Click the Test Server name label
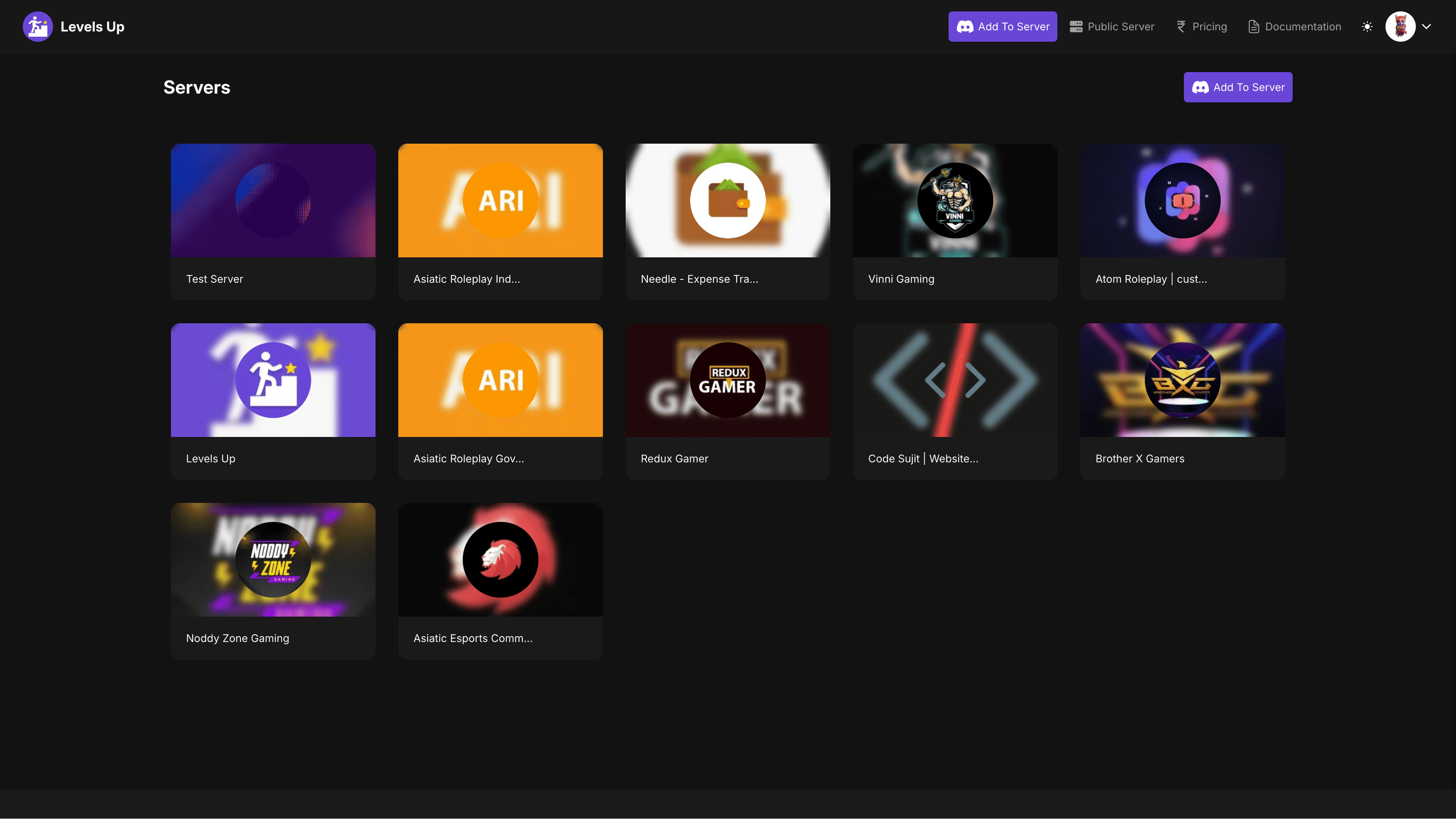The image size is (1456, 819). point(215,279)
